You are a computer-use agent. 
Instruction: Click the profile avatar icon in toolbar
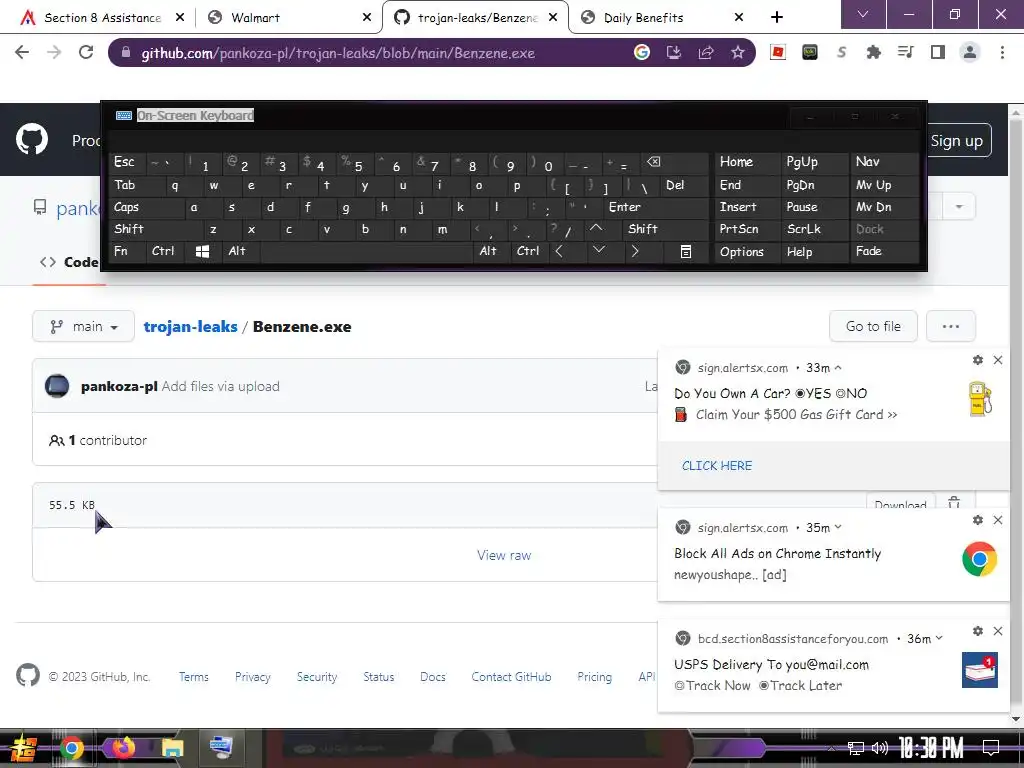coord(970,53)
